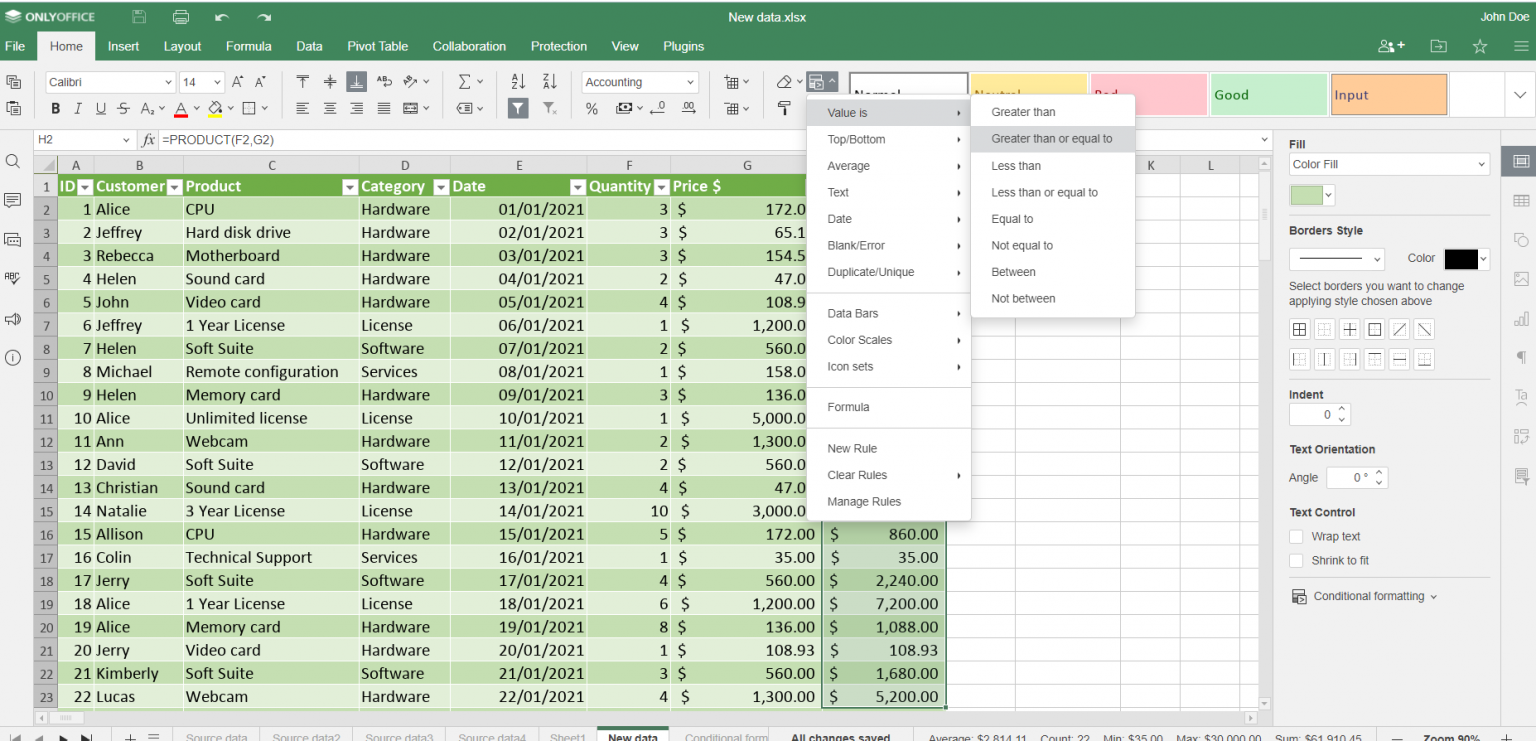Apply the Percent style icon
The width and height of the screenshot is (1536, 741).
coord(591,108)
